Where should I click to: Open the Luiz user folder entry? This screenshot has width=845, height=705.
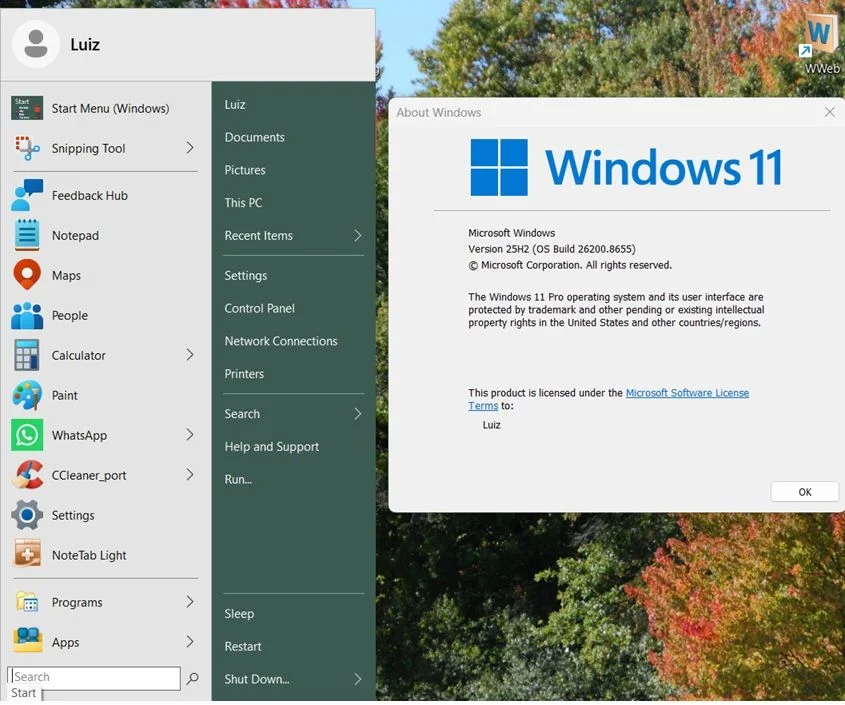(x=235, y=105)
